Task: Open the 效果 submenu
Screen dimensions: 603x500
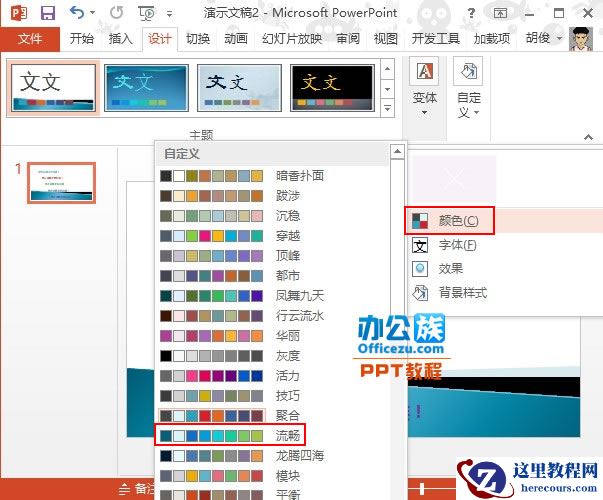Action: pos(505,268)
